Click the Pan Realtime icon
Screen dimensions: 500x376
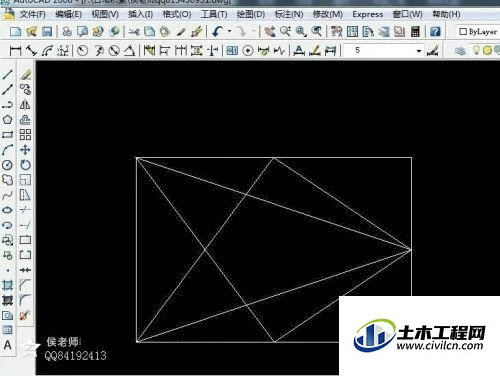tap(270, 32)
